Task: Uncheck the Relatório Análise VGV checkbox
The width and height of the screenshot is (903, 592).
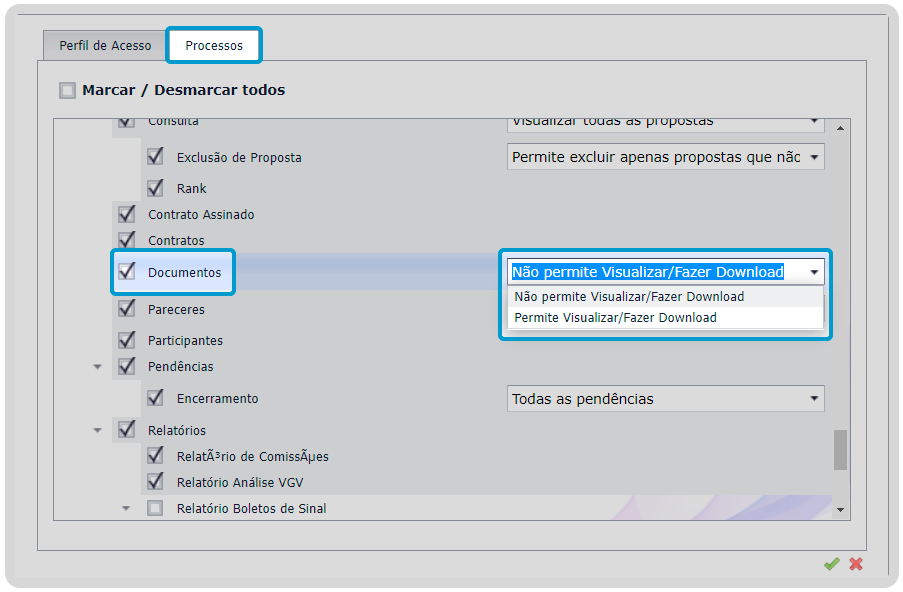Action: 155,481
